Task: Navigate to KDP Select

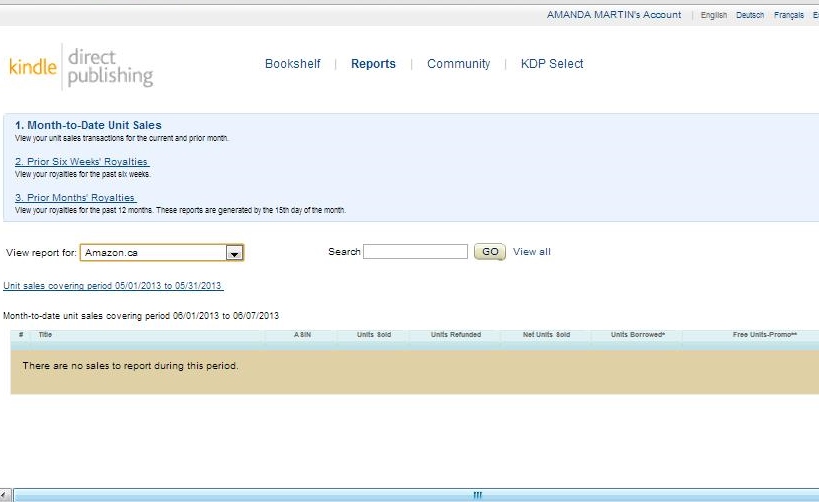Action: [551, 64]
